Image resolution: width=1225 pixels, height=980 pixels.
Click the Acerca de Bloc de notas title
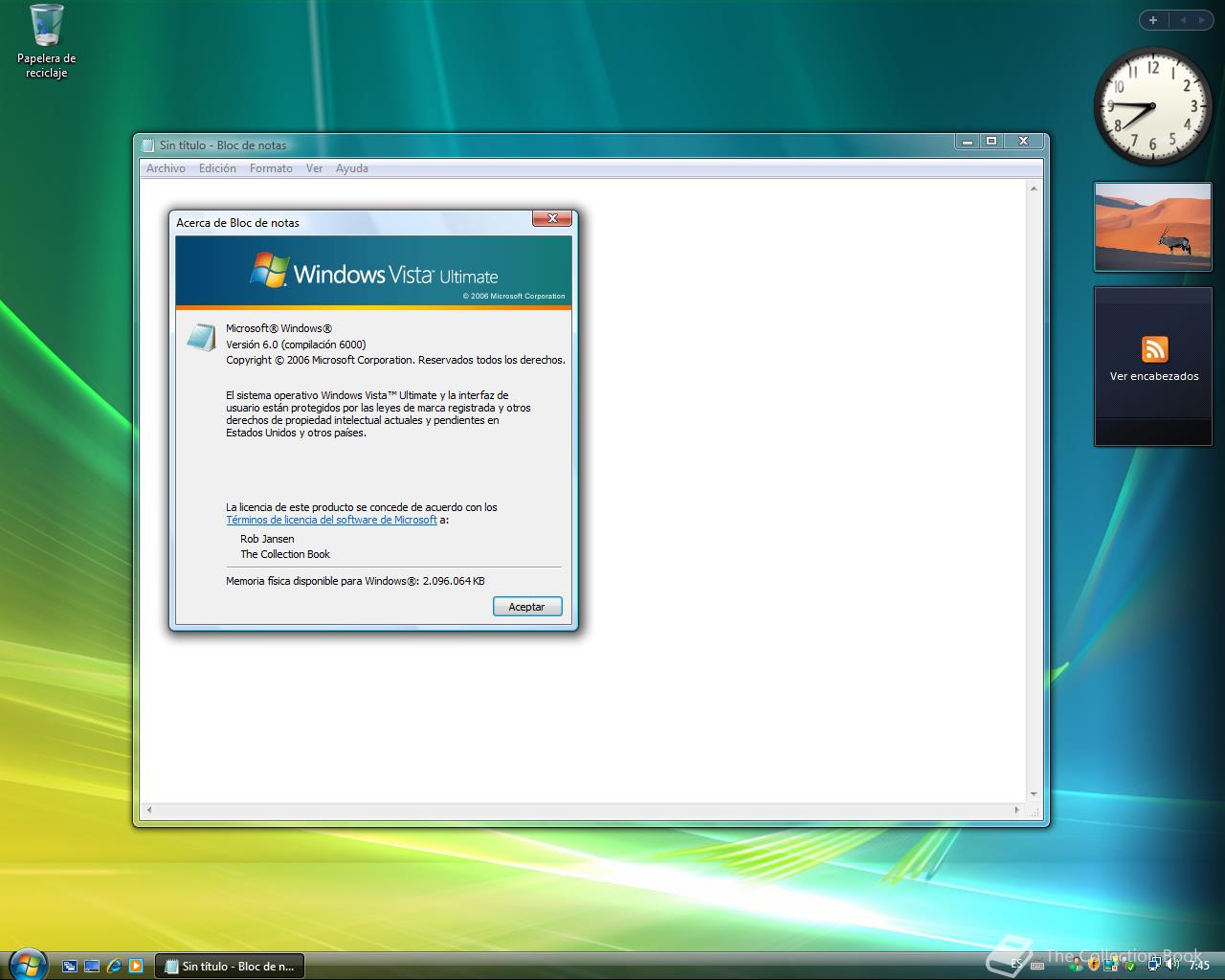point(237,223)
